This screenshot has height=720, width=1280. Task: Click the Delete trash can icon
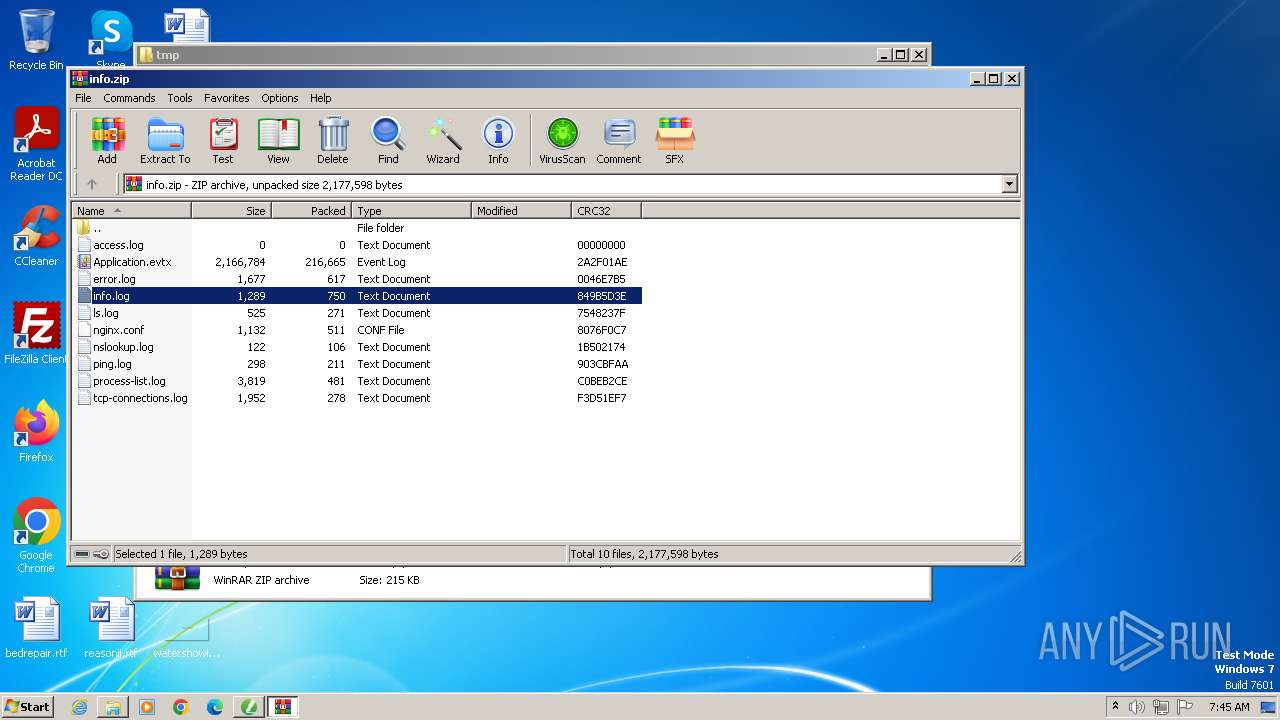(333, 141)
